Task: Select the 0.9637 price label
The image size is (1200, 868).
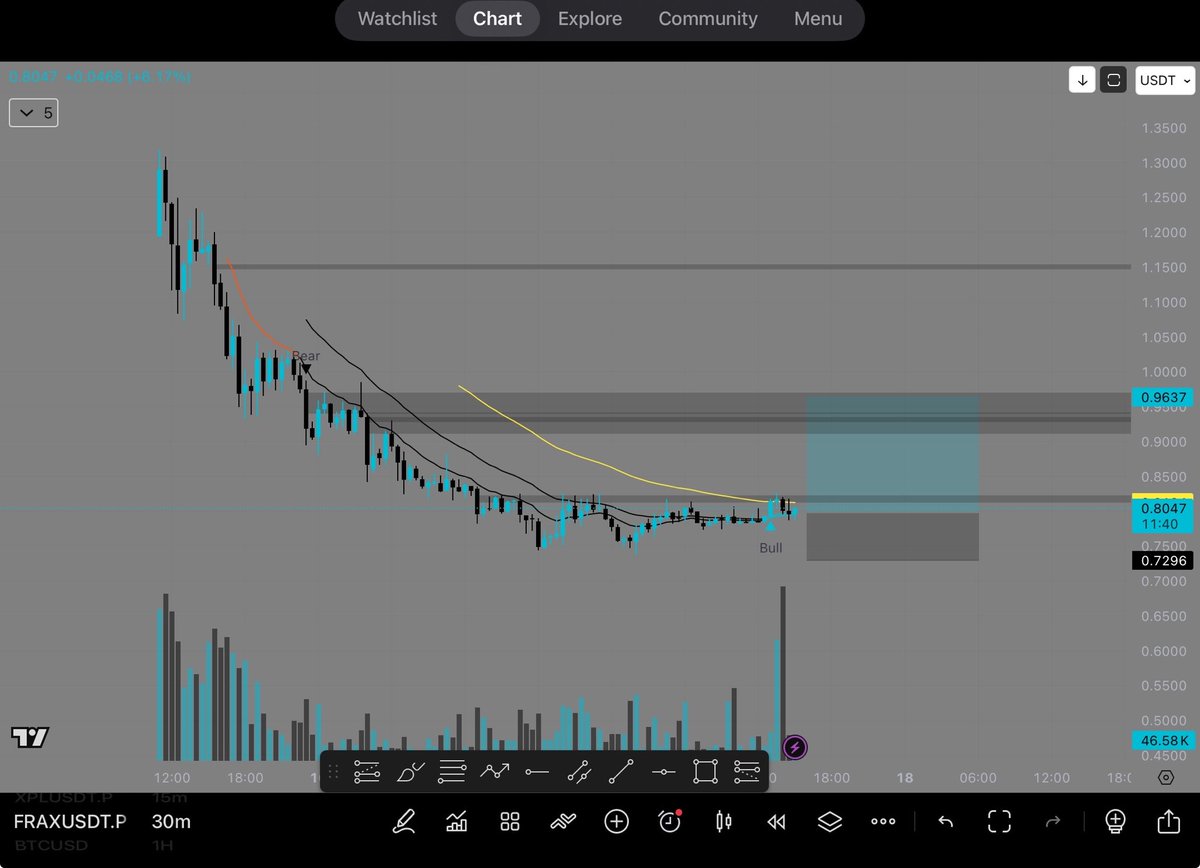Action: tap(1163, 398)
